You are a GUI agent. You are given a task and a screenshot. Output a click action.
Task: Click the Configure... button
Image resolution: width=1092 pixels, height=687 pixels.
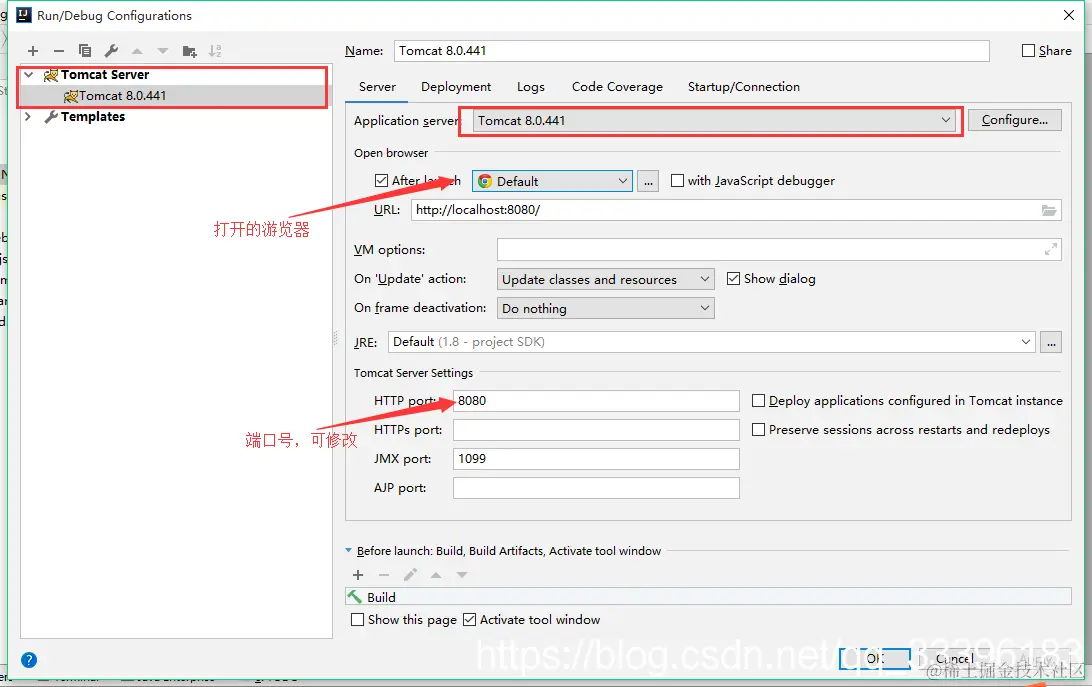pyautogui.click(x=1015, y=120)
